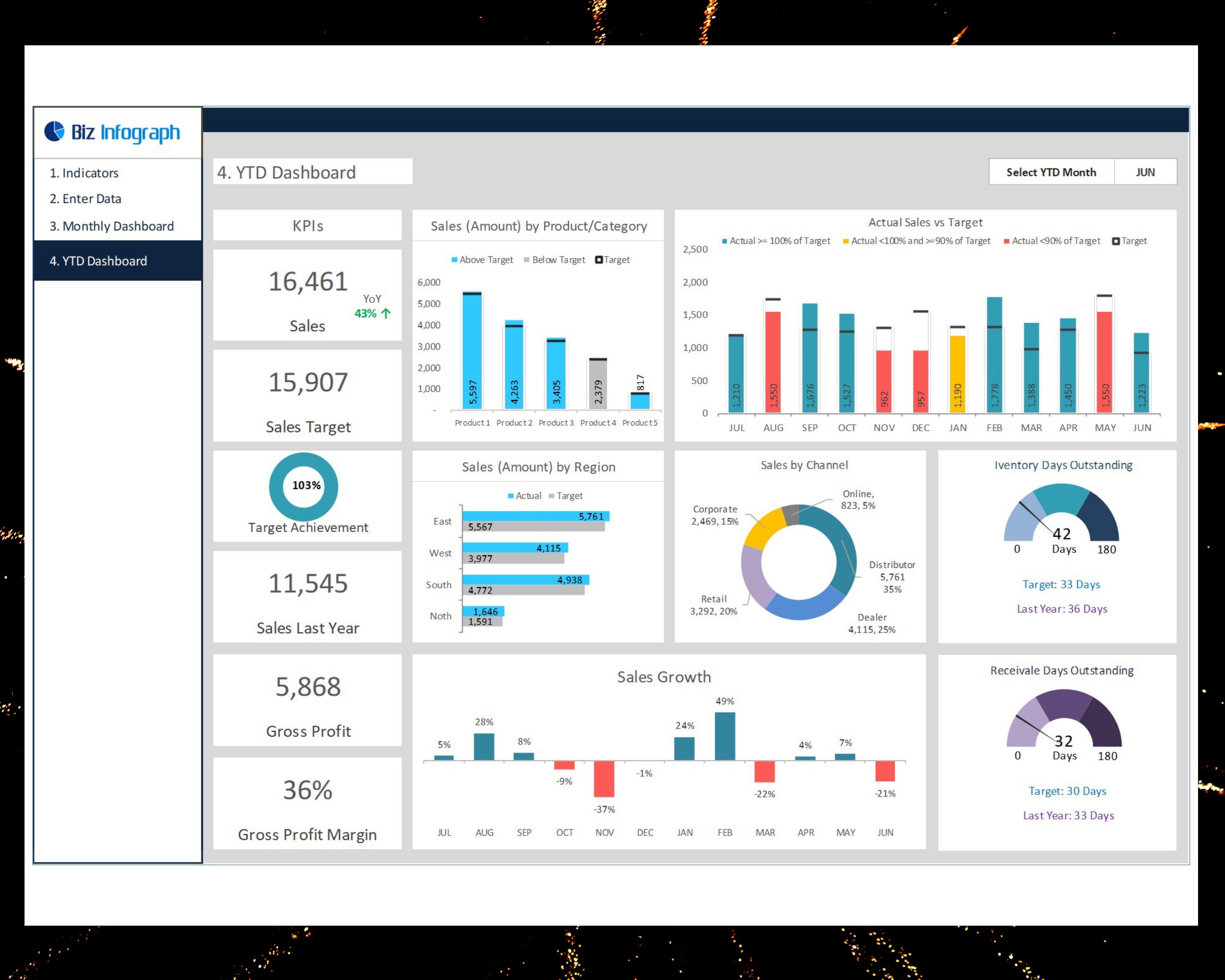Click the Biz Infograph logo icon
1225x980 pixels.
click(55, 132)
